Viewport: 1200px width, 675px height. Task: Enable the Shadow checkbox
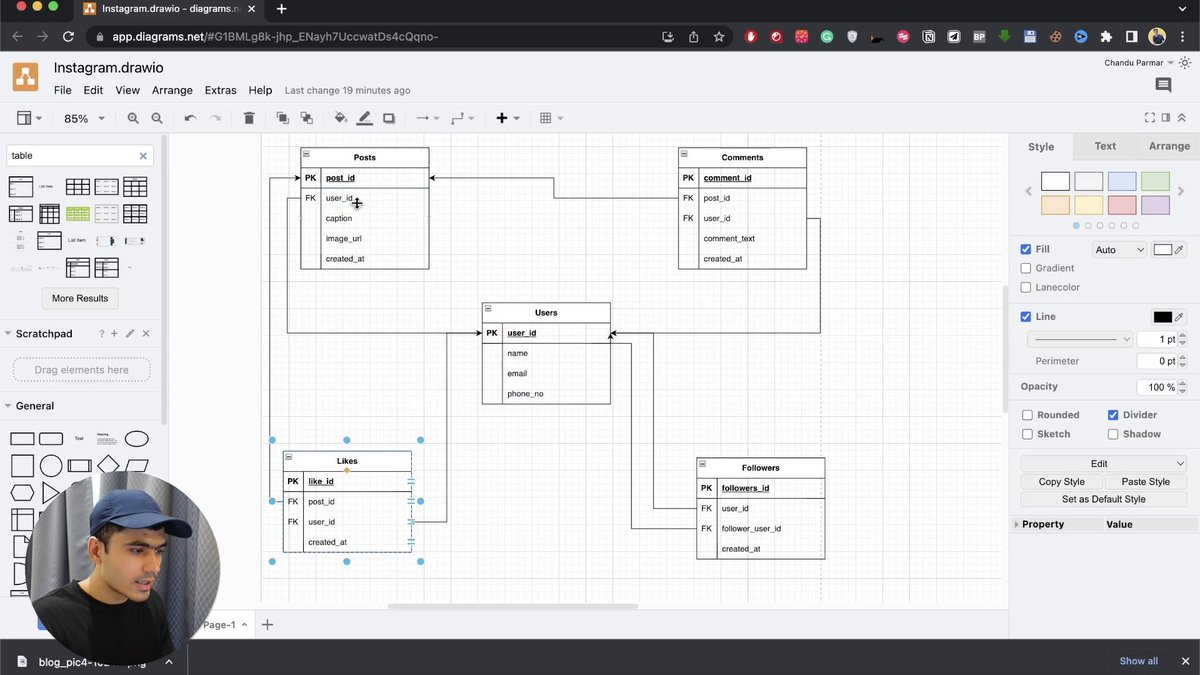(x=1113, y=434)
